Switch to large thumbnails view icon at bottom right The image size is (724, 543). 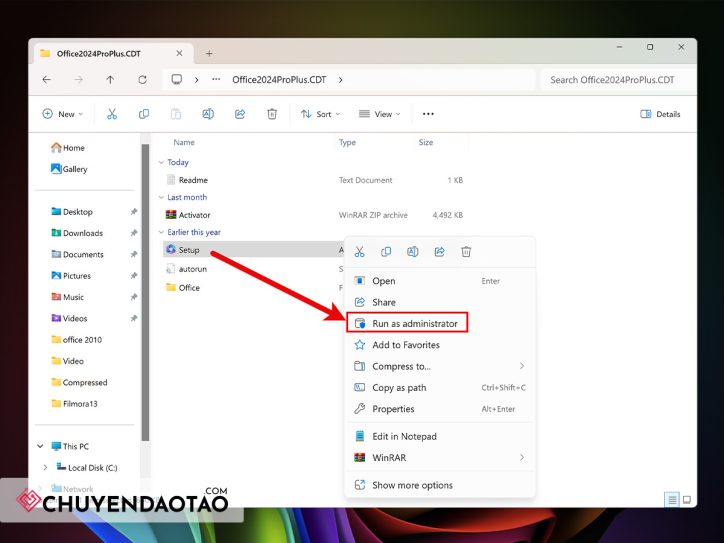pos(687,500)
